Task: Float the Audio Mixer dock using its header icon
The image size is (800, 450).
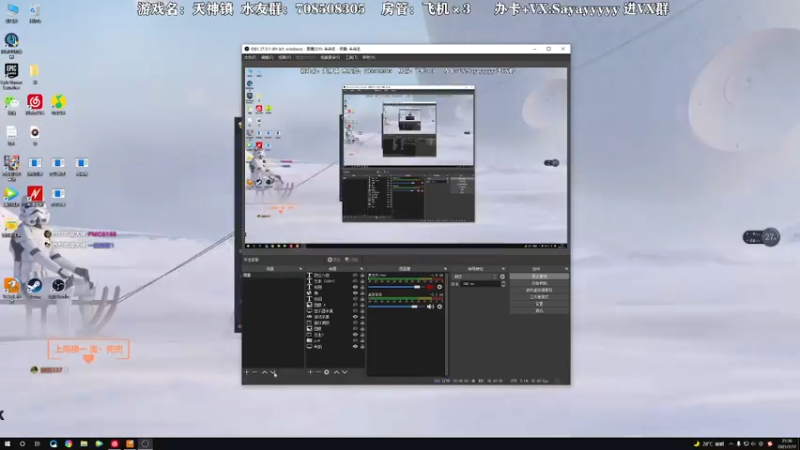Action: click(x=445, y=269)
